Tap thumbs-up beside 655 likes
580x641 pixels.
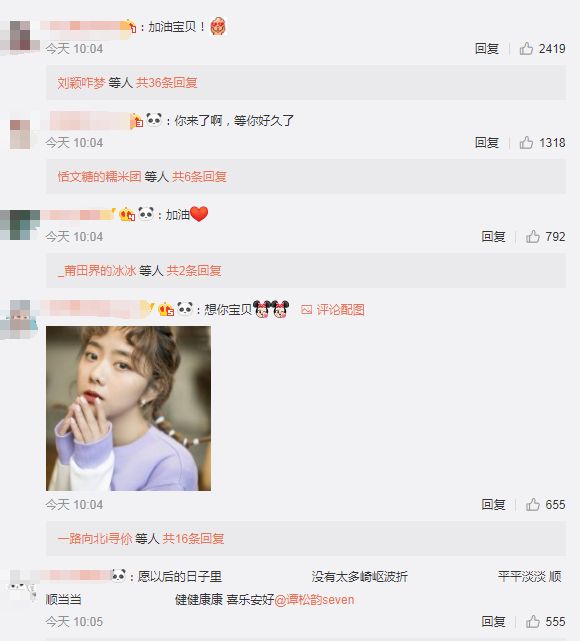pyautogui.click(x=533, y=504)
